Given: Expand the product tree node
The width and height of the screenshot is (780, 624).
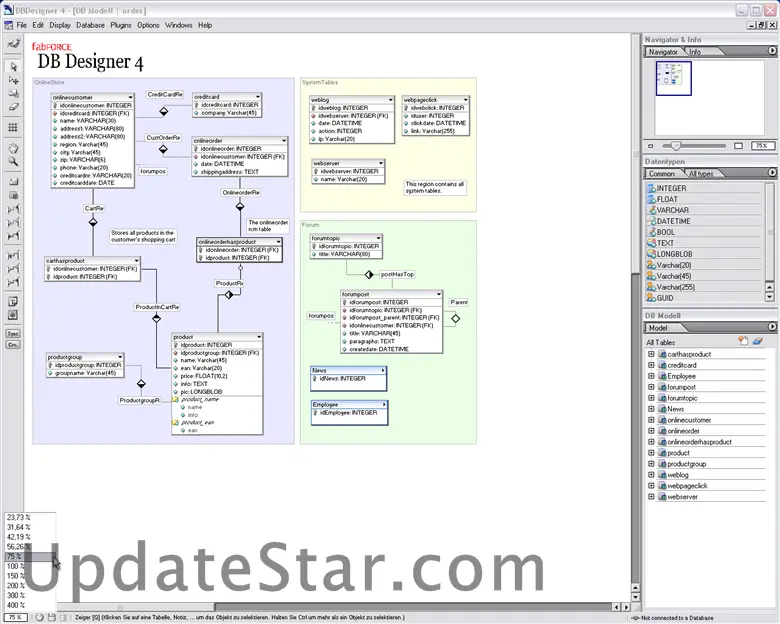Looking at the screenshot, I should coord(651,453).
